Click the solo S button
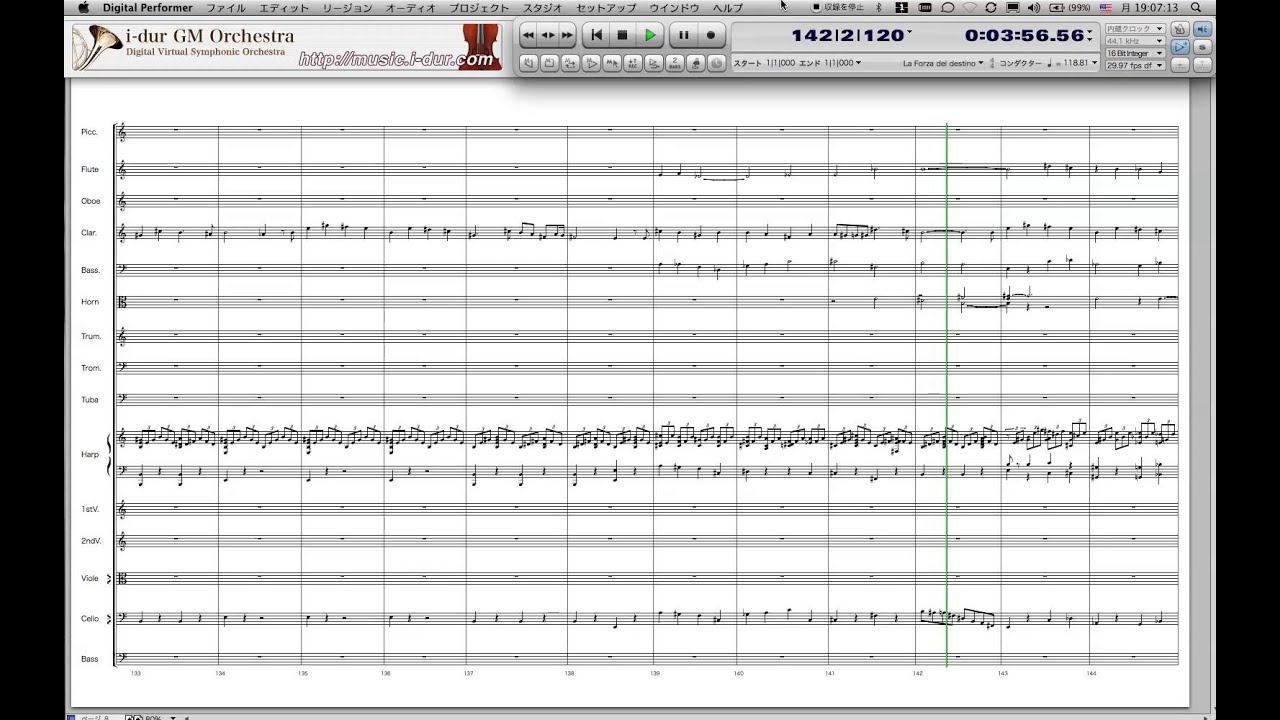This screenshot has width=1280, height=720. pos(1203,47)
